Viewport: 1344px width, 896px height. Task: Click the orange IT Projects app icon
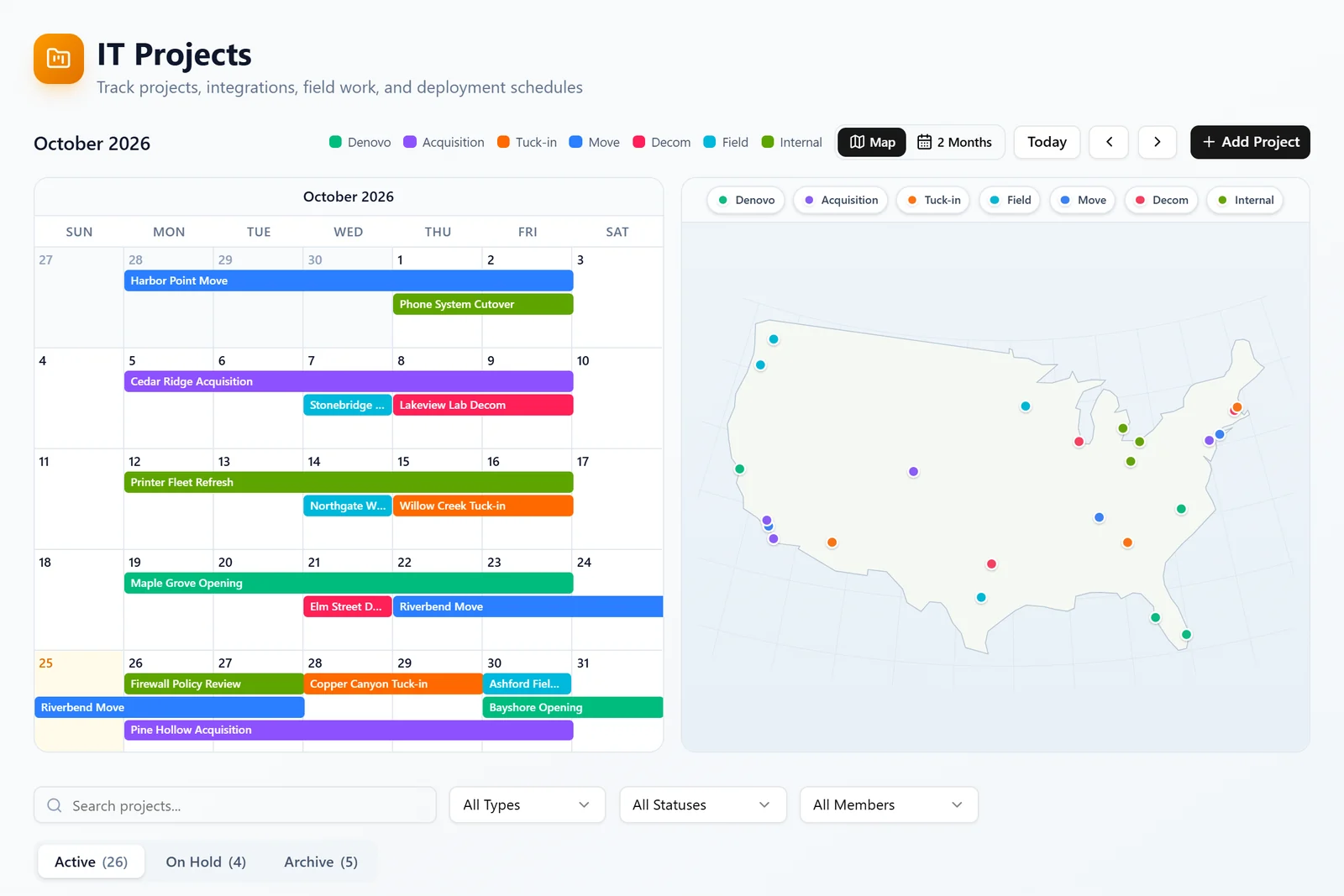point(59,59)
